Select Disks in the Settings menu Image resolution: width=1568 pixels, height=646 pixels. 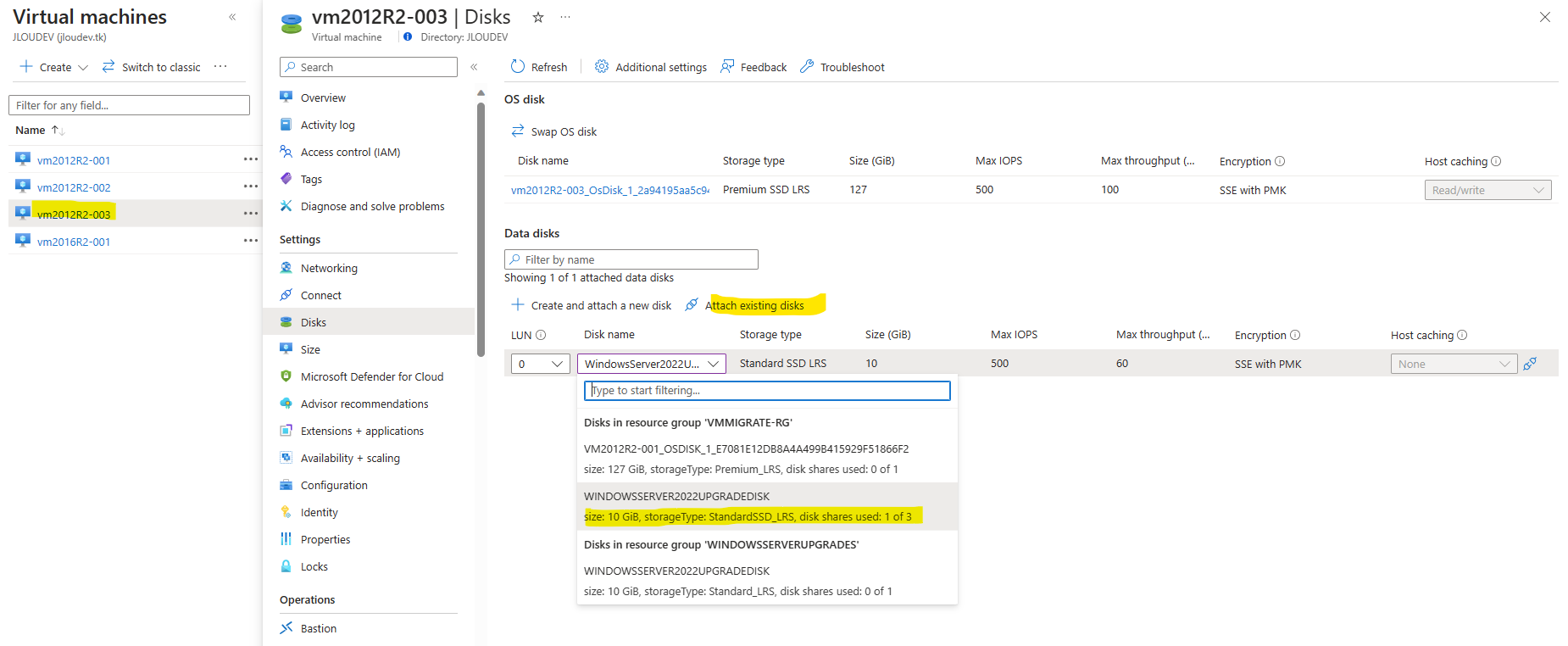pyautogui.click(x=314, y=322)
